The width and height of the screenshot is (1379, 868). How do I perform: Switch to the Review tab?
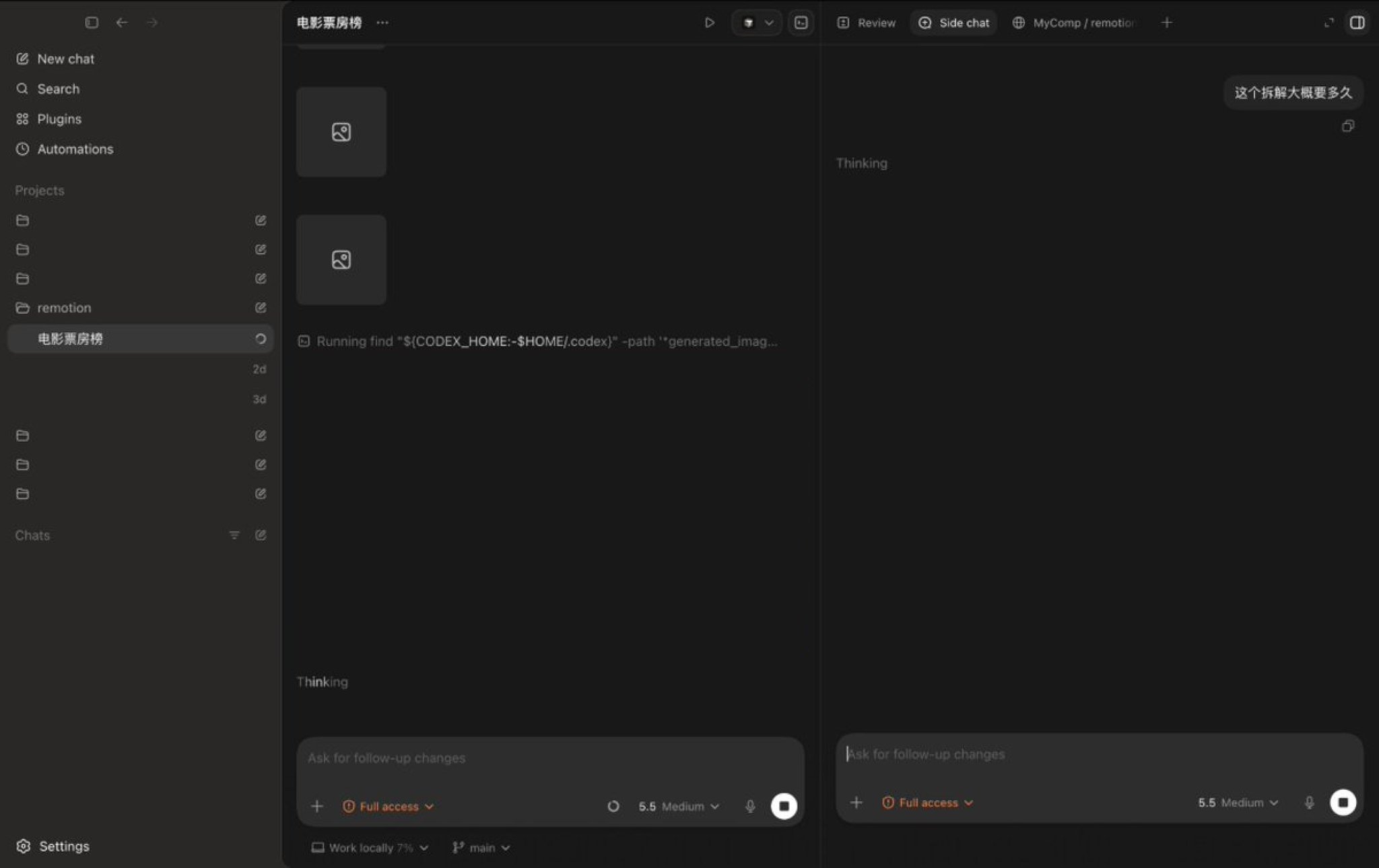pos(867,23)
